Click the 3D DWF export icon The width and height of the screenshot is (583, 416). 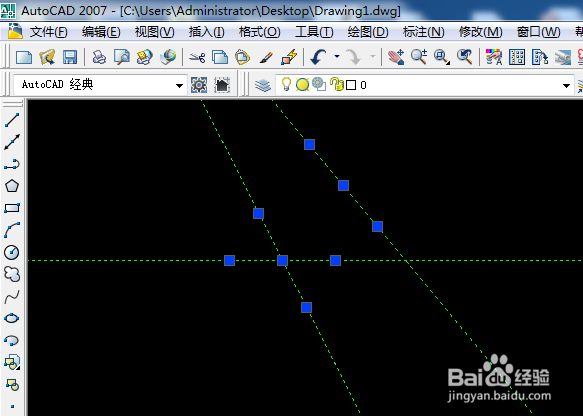point(168,57)
